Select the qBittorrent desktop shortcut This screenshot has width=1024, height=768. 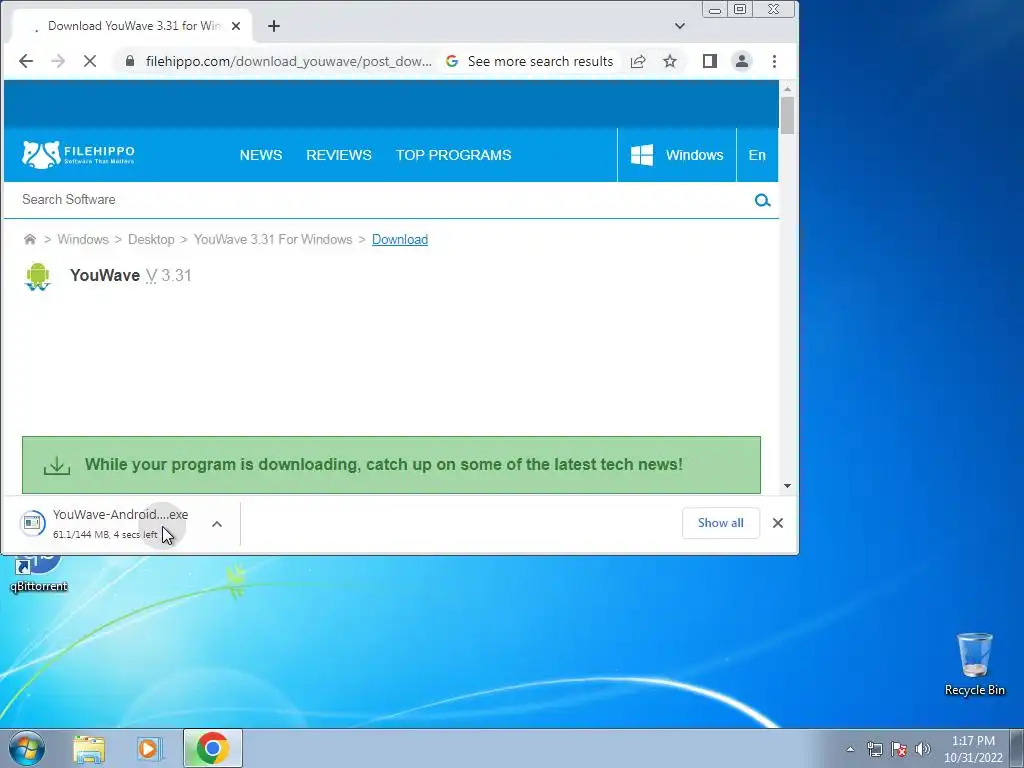point(39,575)
